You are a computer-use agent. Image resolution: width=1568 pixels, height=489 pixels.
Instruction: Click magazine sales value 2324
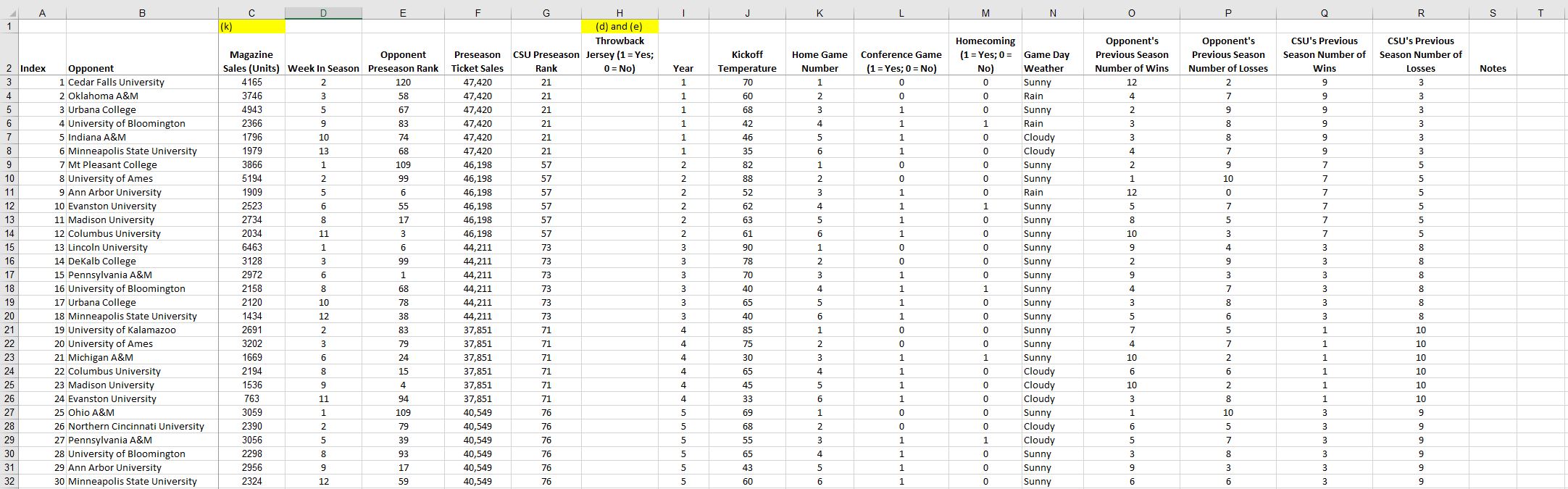[251, 481]
